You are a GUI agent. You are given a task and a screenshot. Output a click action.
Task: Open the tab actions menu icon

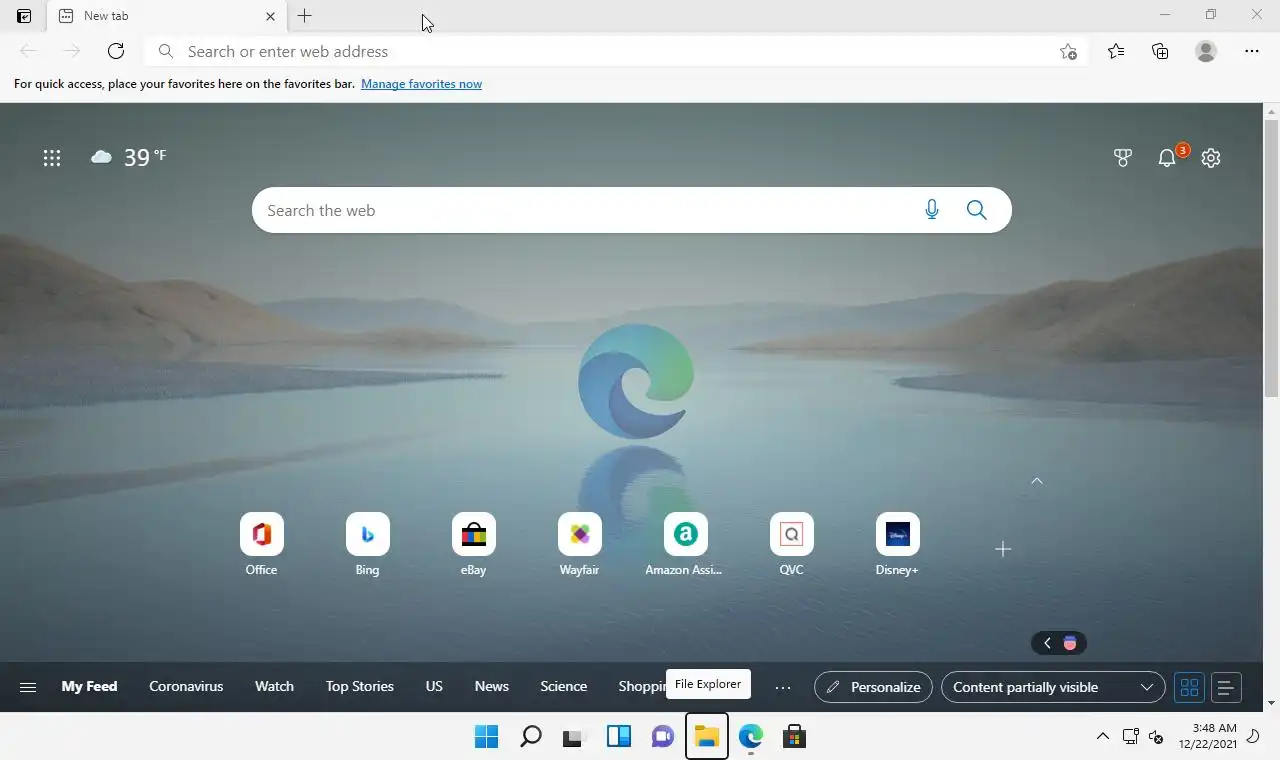24,16
